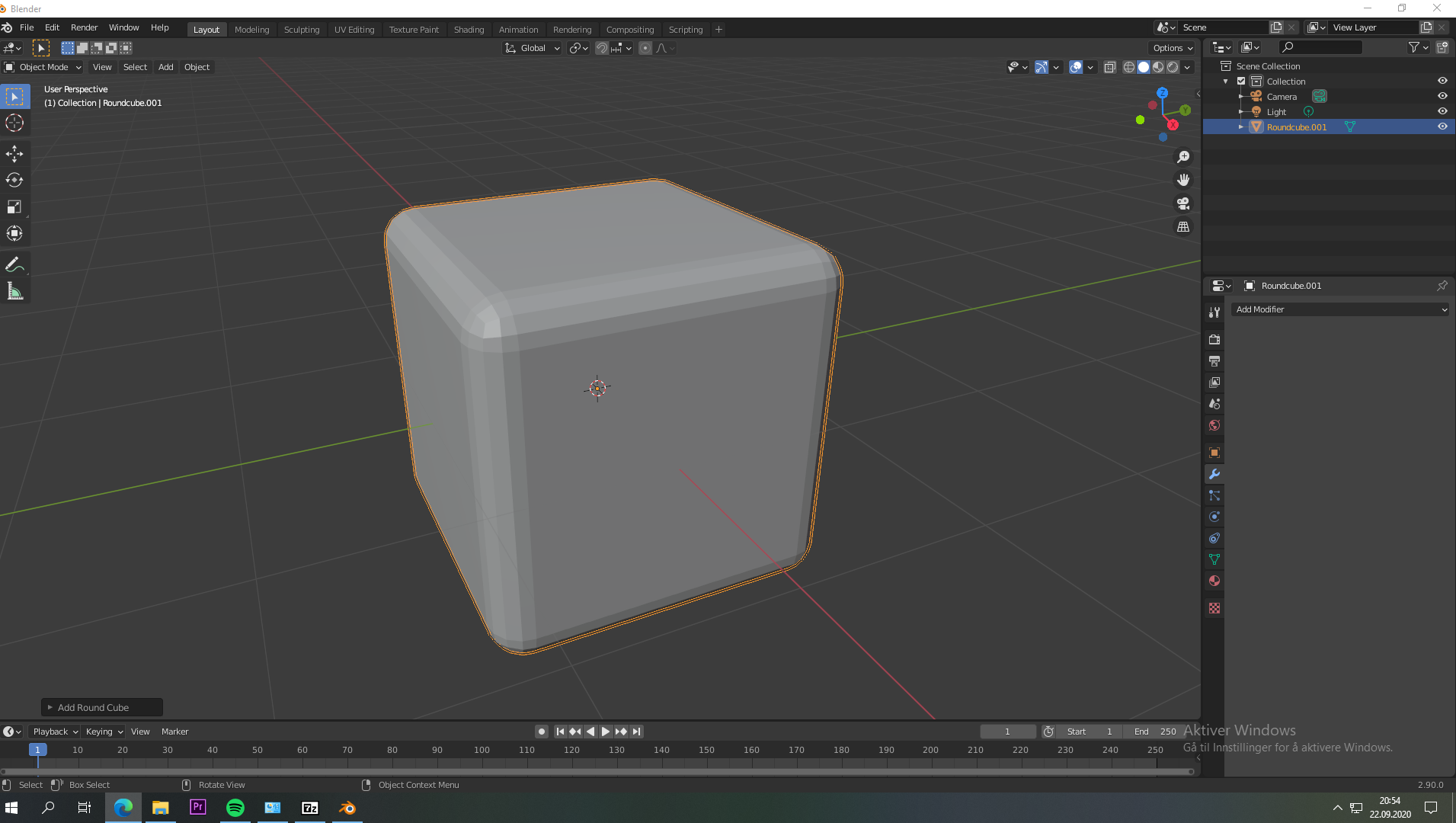Select the Measure tool

pyautogui.click(x=14, y=290)
